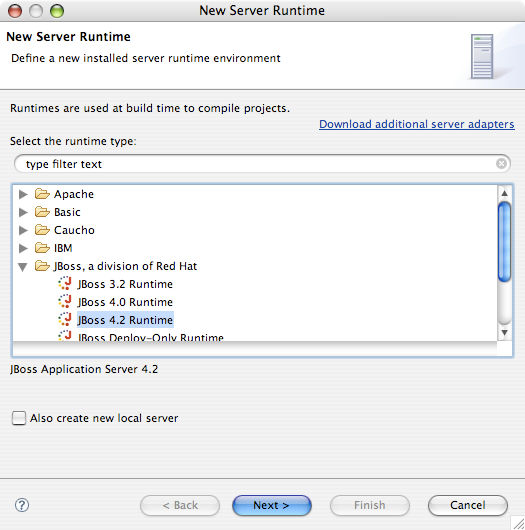Clear the filter text with the X icon
Image resolution: width=525 pixels, height=530 pixels.
tap(501, 164)
